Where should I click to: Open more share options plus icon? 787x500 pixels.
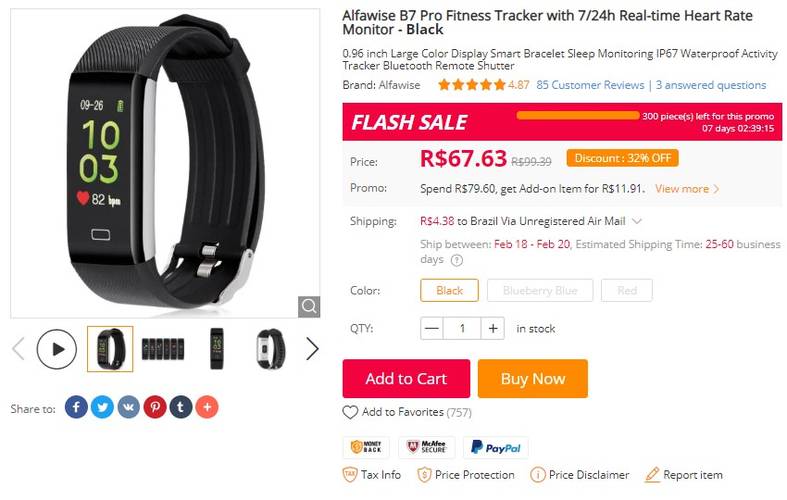pos(207,407)
